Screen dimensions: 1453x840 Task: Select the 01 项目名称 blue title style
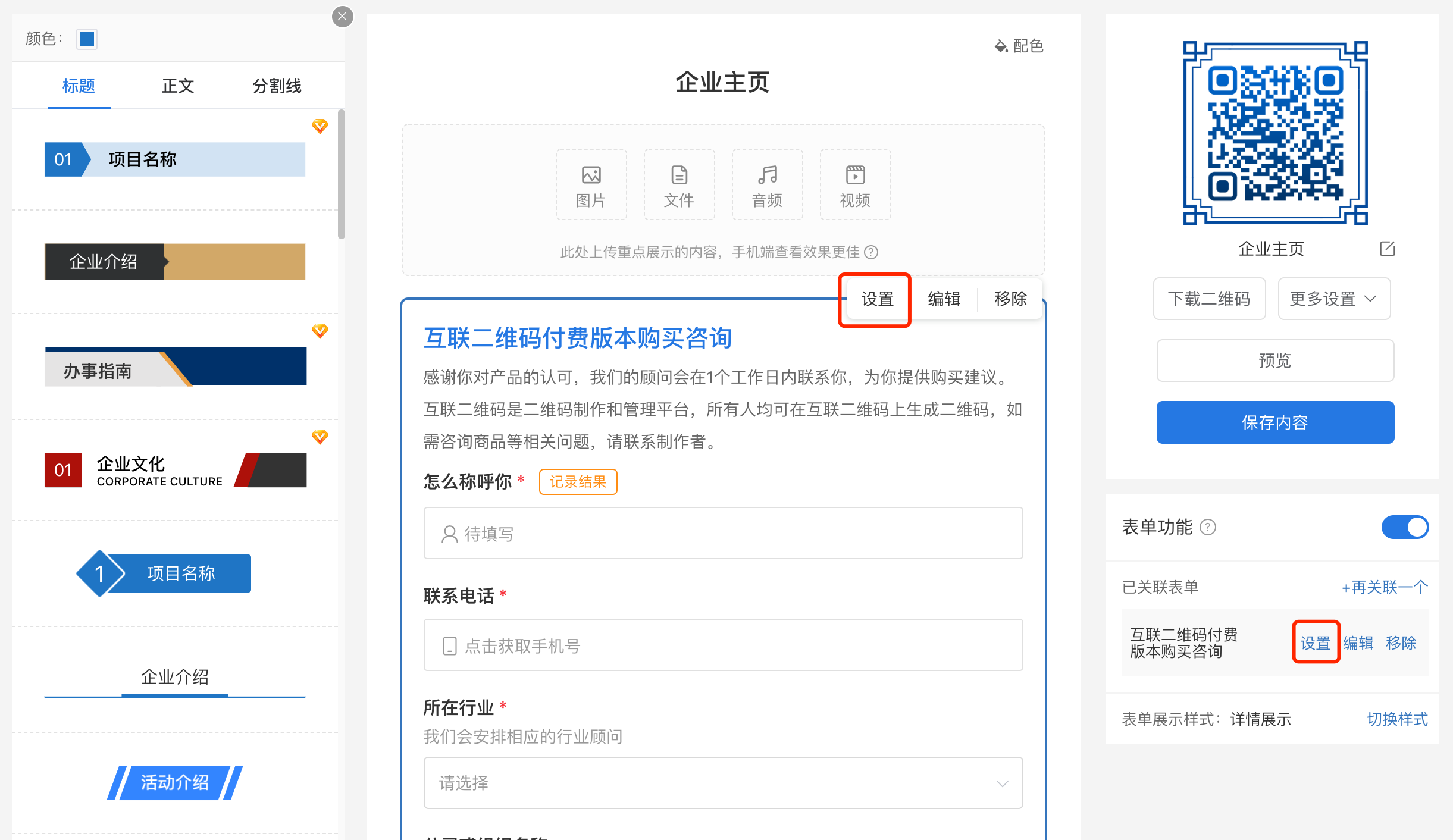[x=175, y=159]
